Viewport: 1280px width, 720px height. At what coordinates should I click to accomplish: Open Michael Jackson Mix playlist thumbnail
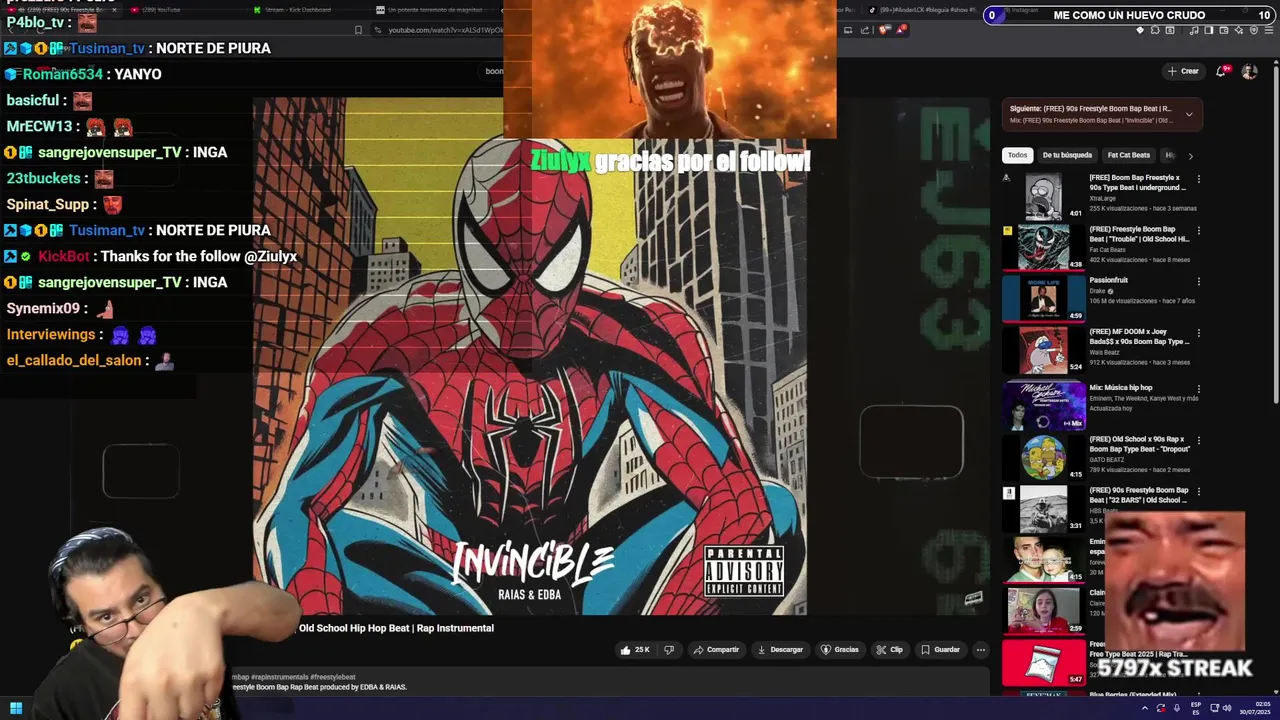[x=1044, y=405]
